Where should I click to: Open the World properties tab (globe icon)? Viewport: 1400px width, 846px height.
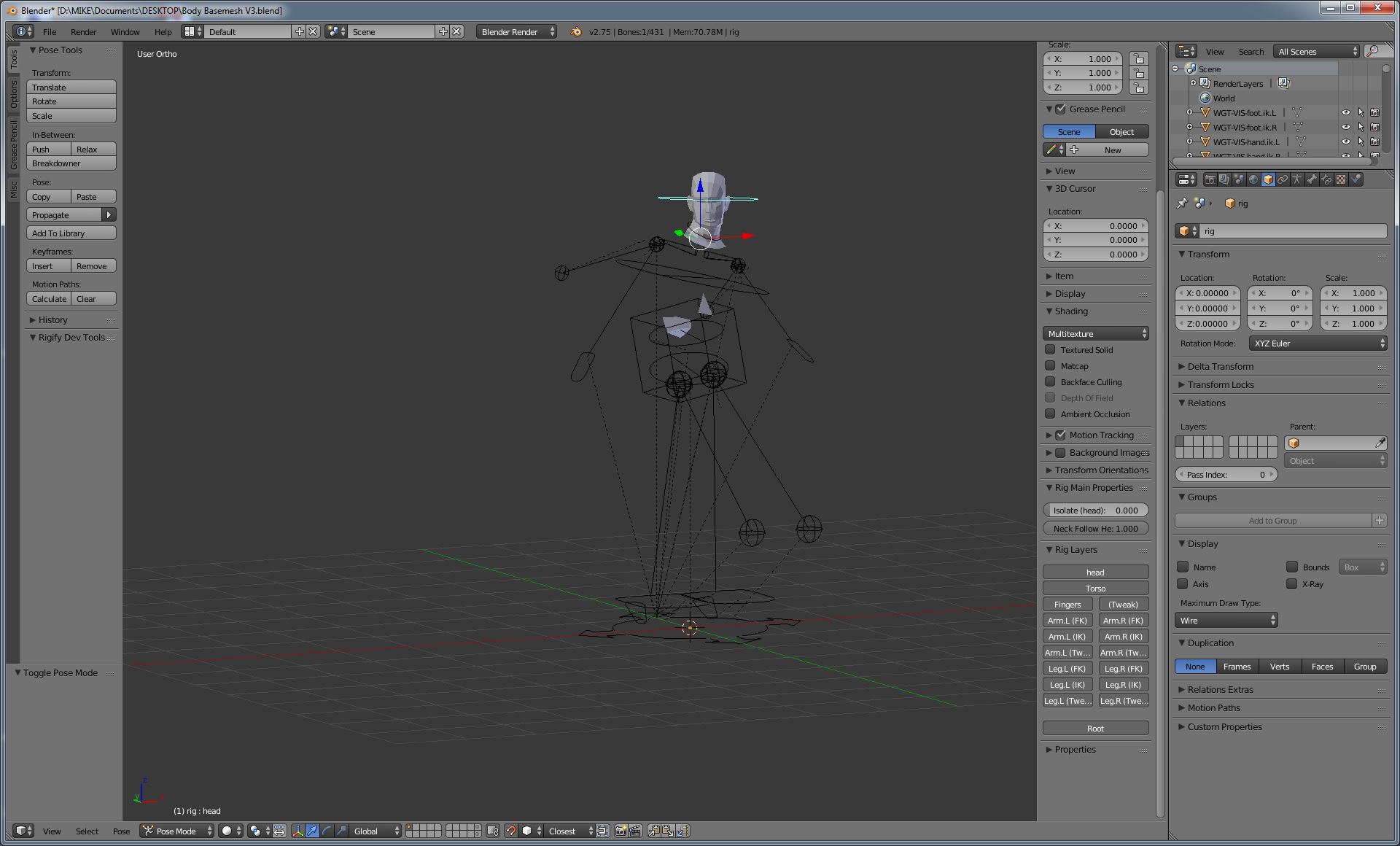coord(1253,179)
